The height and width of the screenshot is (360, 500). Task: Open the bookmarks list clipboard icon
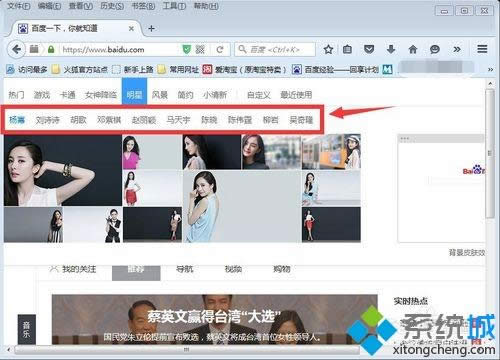347,49
